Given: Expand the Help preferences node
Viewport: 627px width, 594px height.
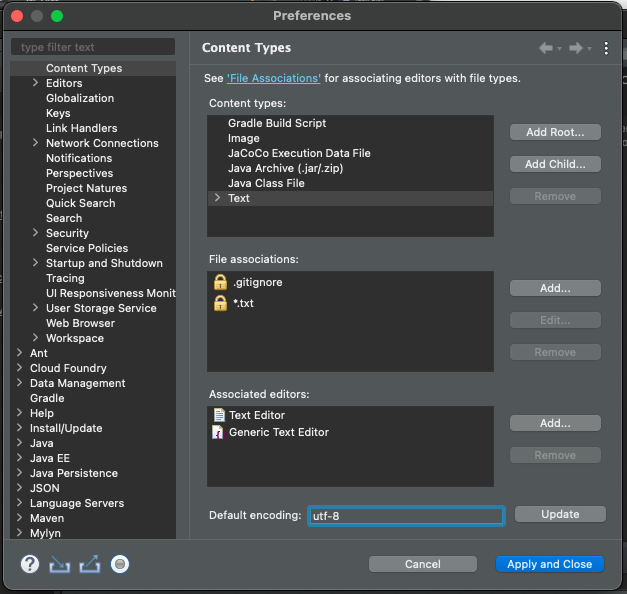Looking at the screenshot, I should [x=19, y=413].
